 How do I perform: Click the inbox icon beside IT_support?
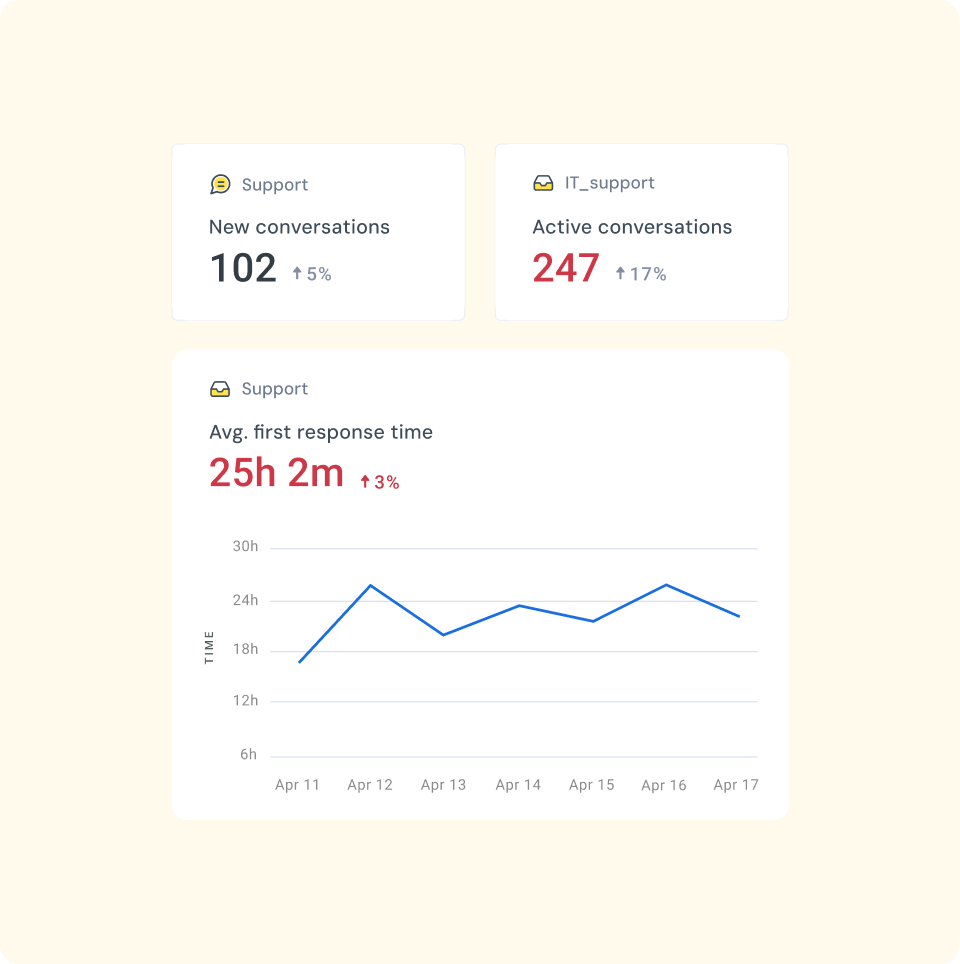pyautogui.click(x=543, y=183)
